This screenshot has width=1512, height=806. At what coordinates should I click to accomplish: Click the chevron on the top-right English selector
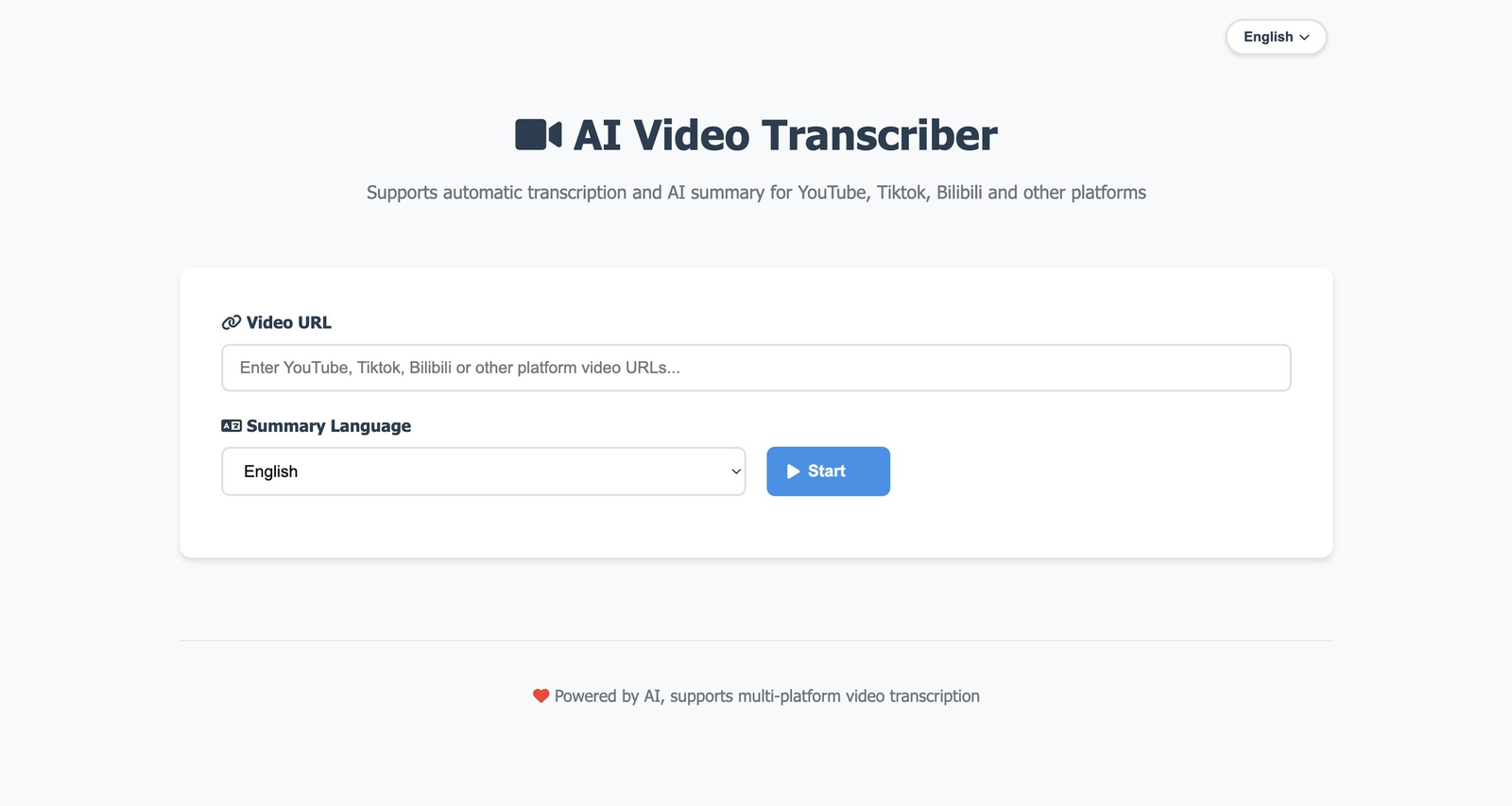tap(1304, 37)
